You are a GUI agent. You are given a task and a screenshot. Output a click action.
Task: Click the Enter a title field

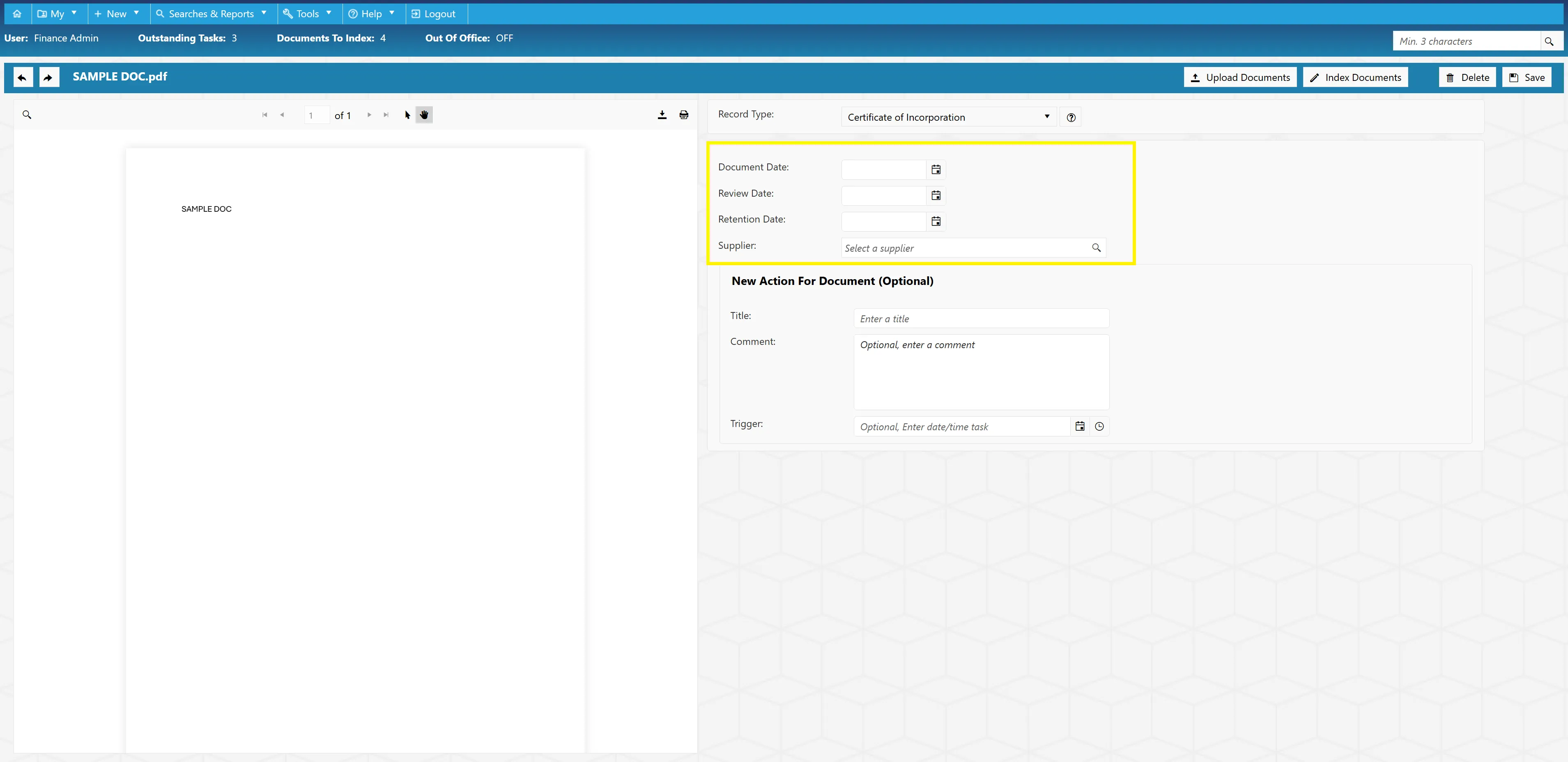(x=981, y=318)
